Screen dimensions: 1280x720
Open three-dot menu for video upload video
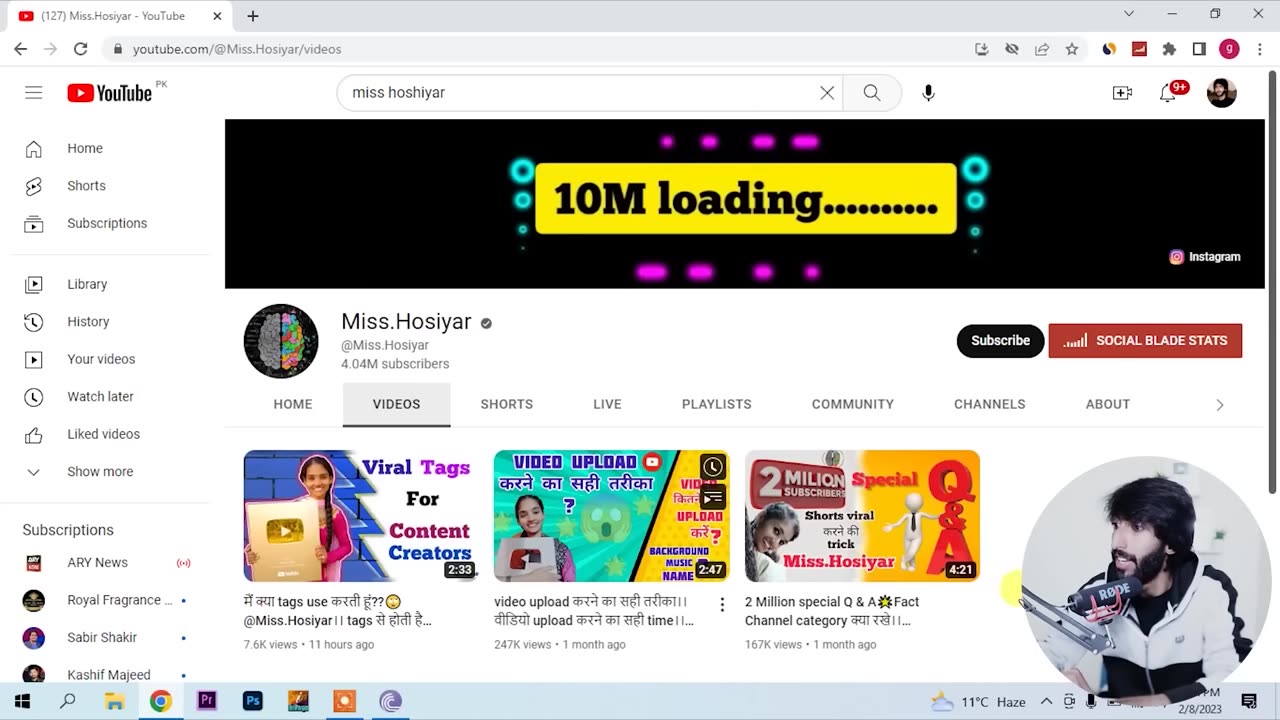pos(722,605)
